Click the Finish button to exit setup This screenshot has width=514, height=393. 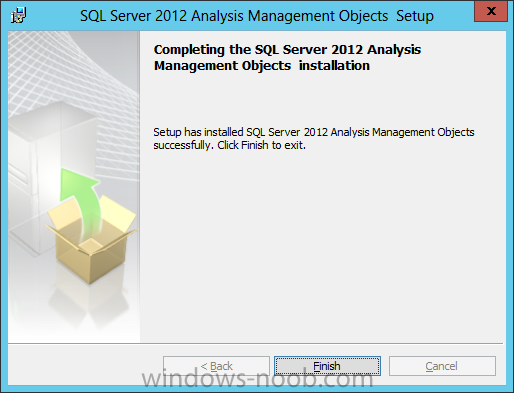tap(327, 366)
